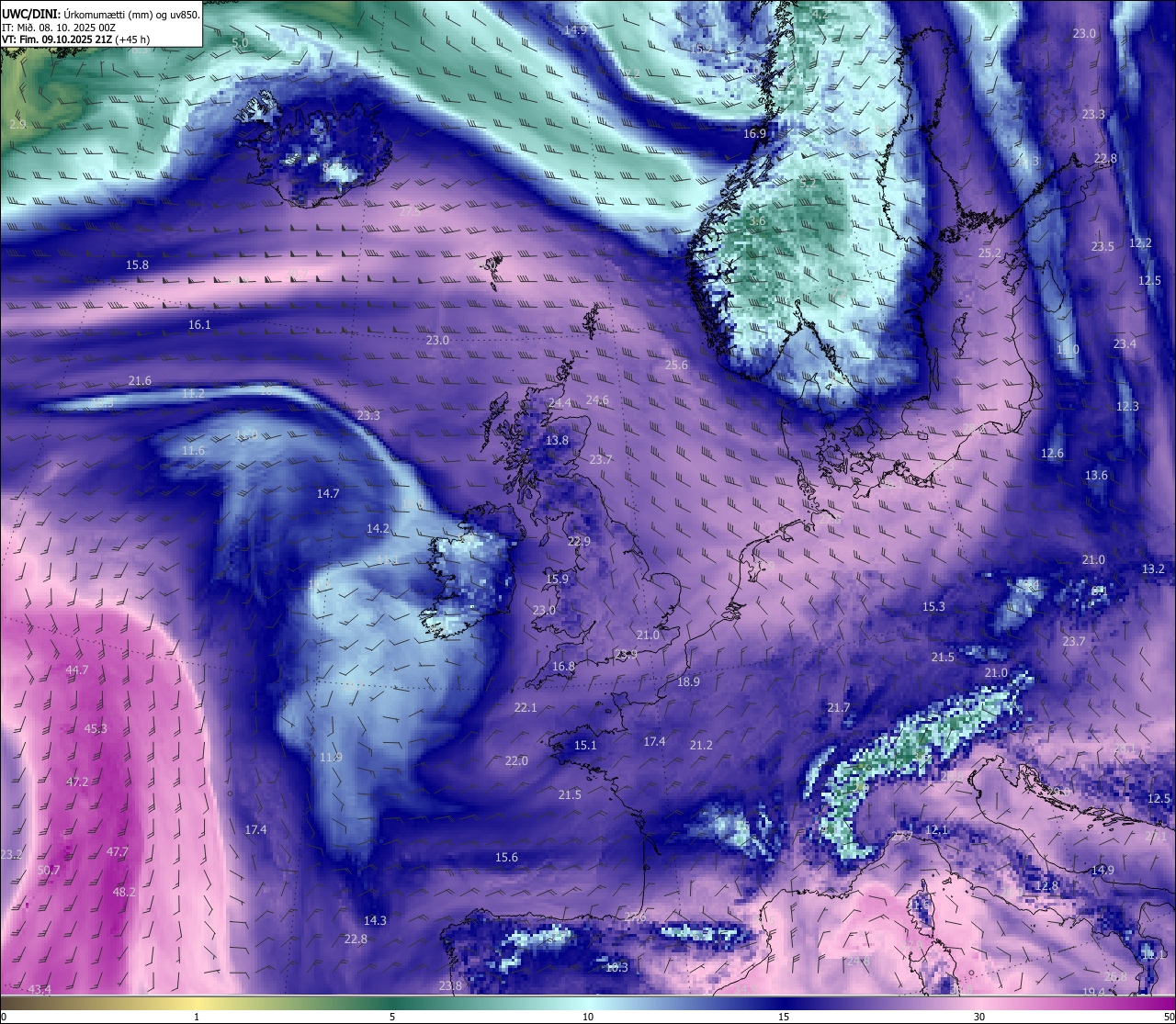Select the 11.9 value label
The width and height of the screenshot is (1176, 1024).
(x=331, y=757)
